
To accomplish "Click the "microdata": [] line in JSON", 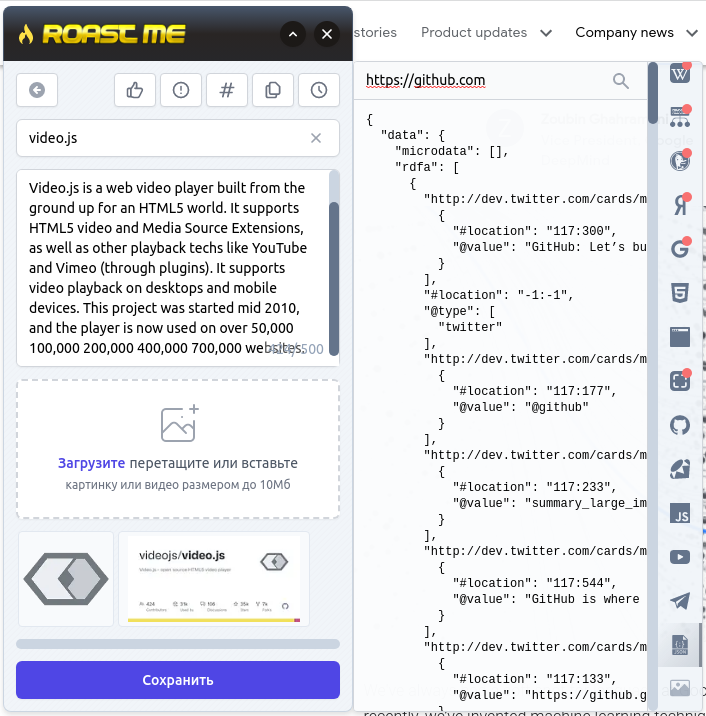I will click(452, 151).
